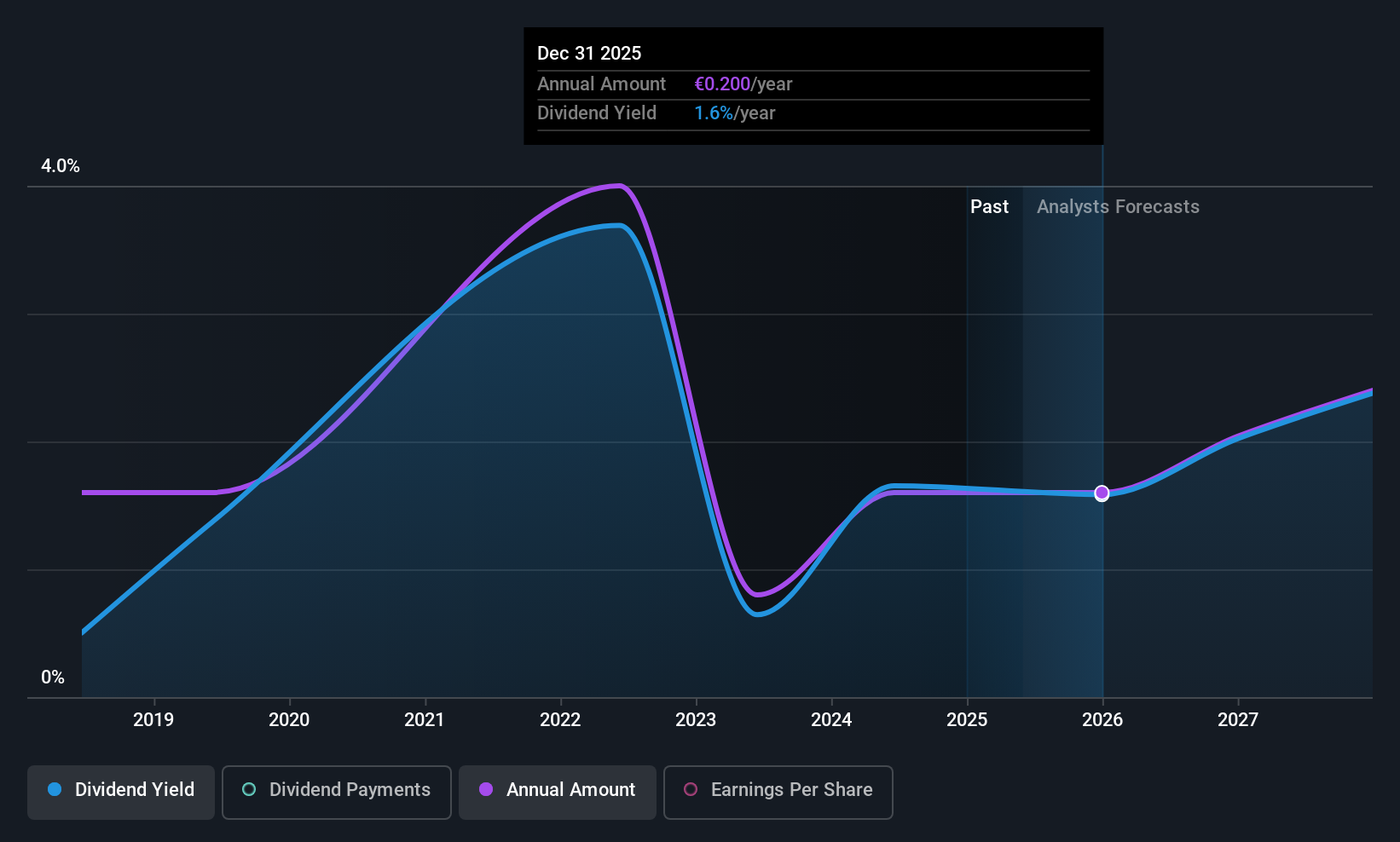Click the 4.0% y-axis label
The height and width of the screenshot is (842, 1400).
(x=61, y=166)
